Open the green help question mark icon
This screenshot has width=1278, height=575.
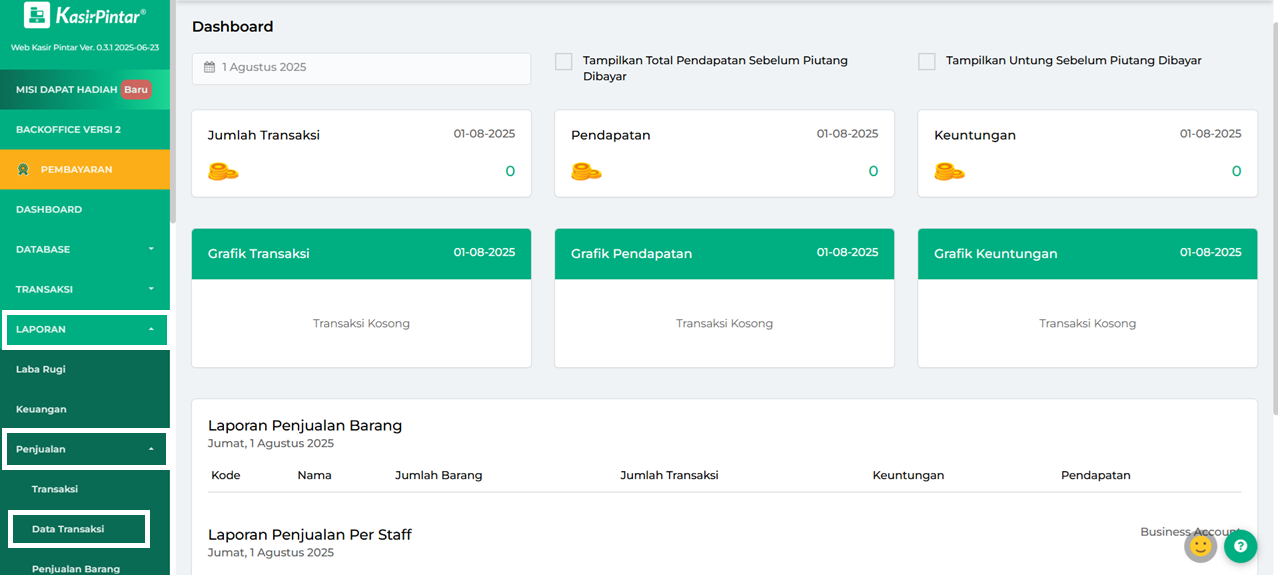[x=1240, y=546]
